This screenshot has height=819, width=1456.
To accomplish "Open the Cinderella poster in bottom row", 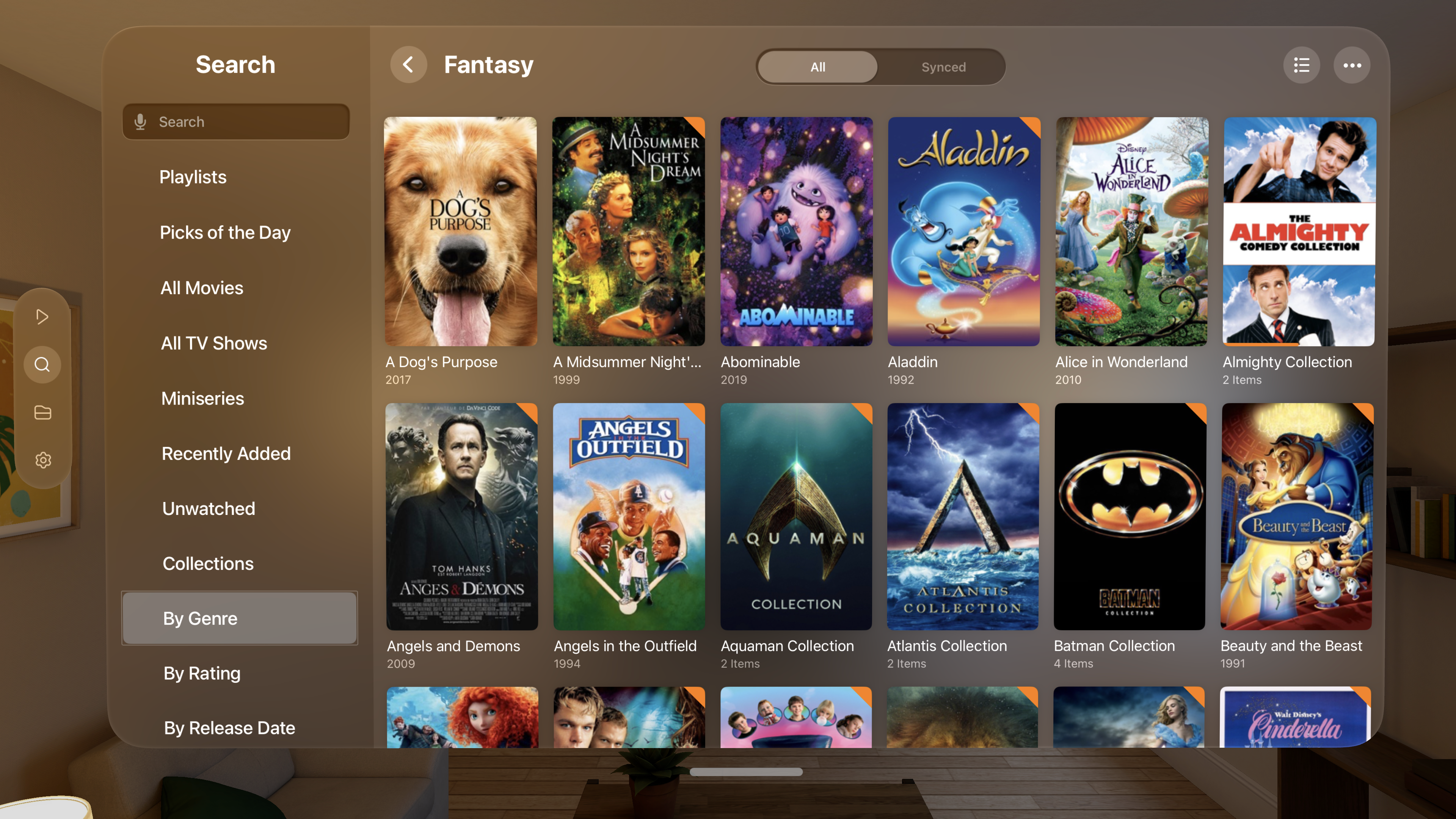I will pos(1296,717).
